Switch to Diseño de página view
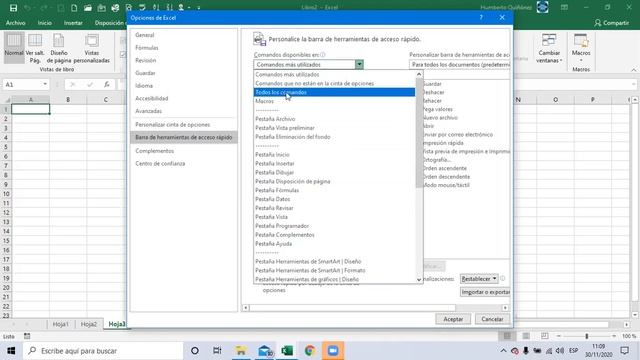This screenshot has width=640, height=360. 59,48
